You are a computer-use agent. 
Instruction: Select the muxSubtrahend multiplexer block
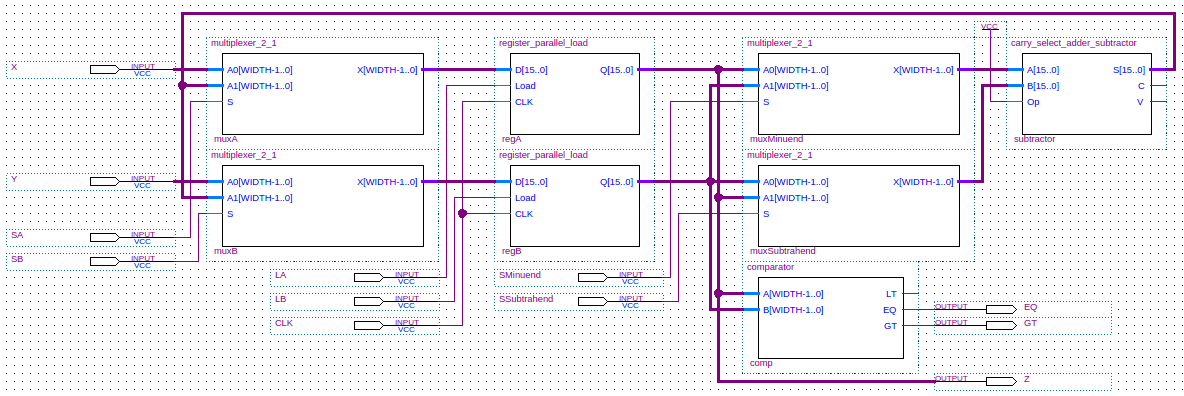coord(859,206)
